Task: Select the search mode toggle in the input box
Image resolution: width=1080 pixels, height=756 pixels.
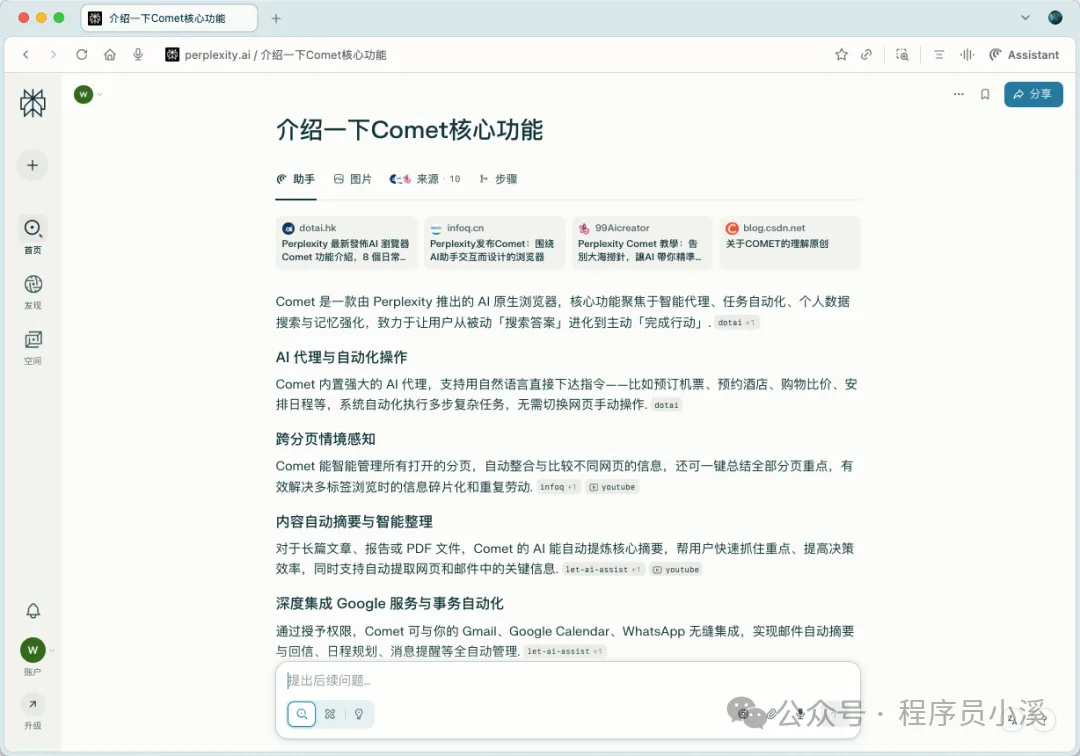Action: coord(302,714)
